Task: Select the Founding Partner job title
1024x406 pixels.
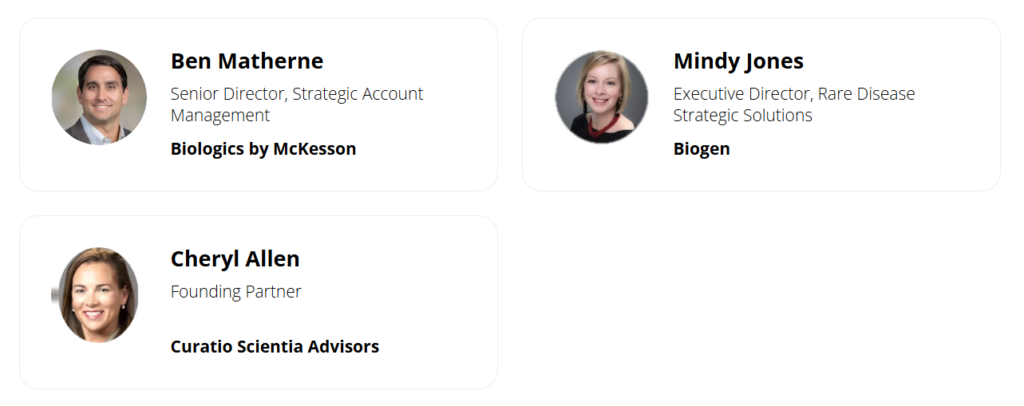Action: pyautogui.click(x=236, y=291)
